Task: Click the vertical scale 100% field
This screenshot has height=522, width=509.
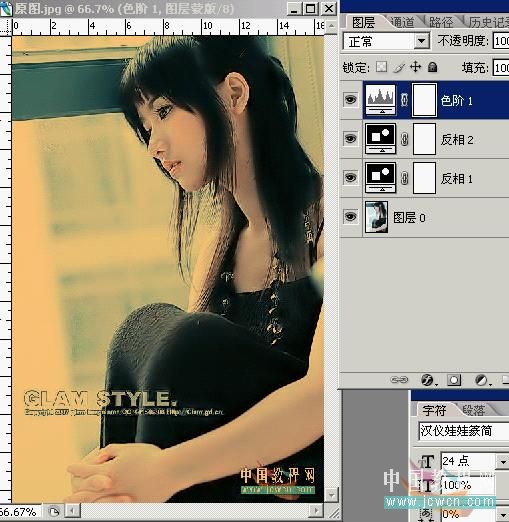Action: (x=468, y=484)
